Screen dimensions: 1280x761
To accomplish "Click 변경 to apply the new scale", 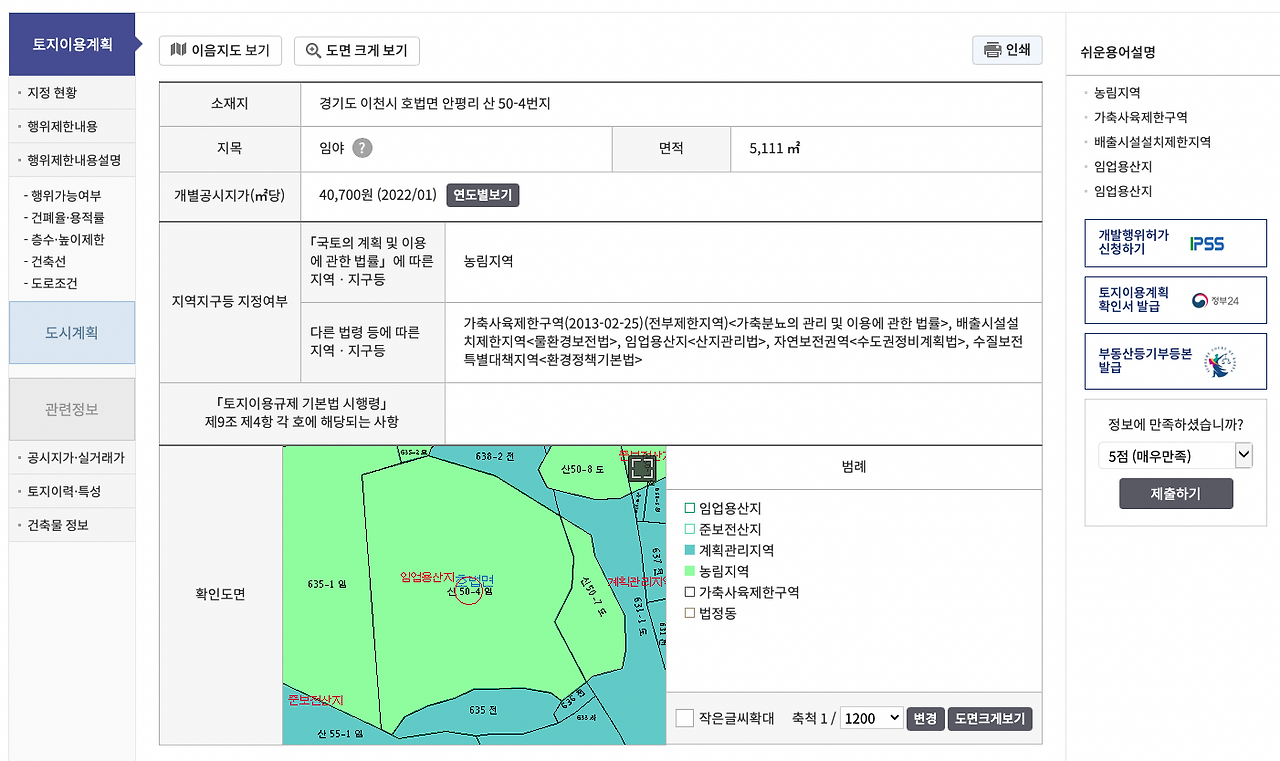I will click(924, 718).
